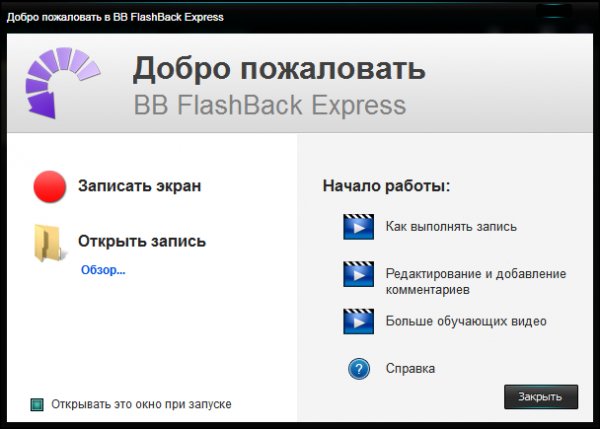Viewport: 600px width, 429px height.
Task: Play the 'Больше обучающих видео' video icon
Action: point(358,321)
